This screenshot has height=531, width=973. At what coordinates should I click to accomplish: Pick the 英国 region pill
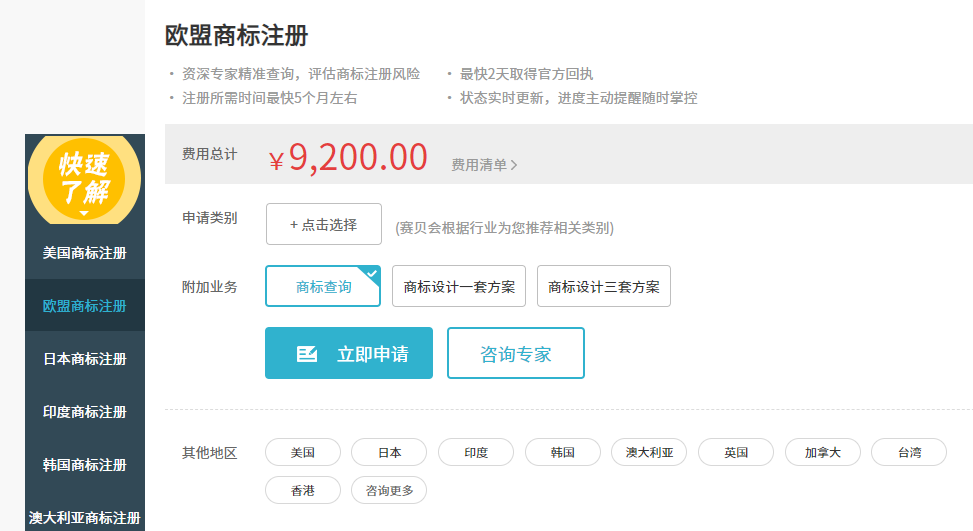click(x=736, y=452)
